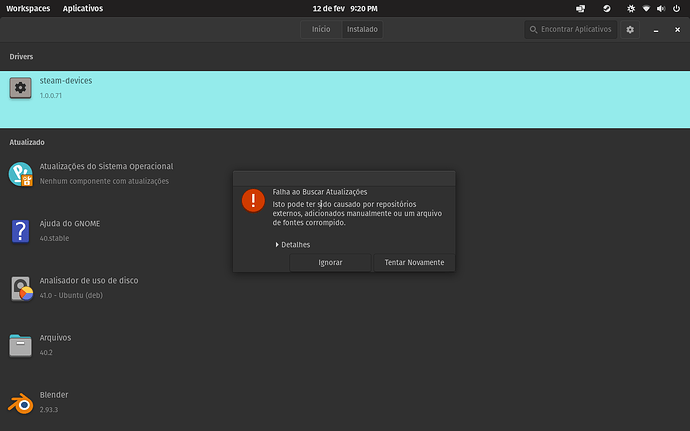Click the Blender app name
Screen dimensions: 690x431
54,395
